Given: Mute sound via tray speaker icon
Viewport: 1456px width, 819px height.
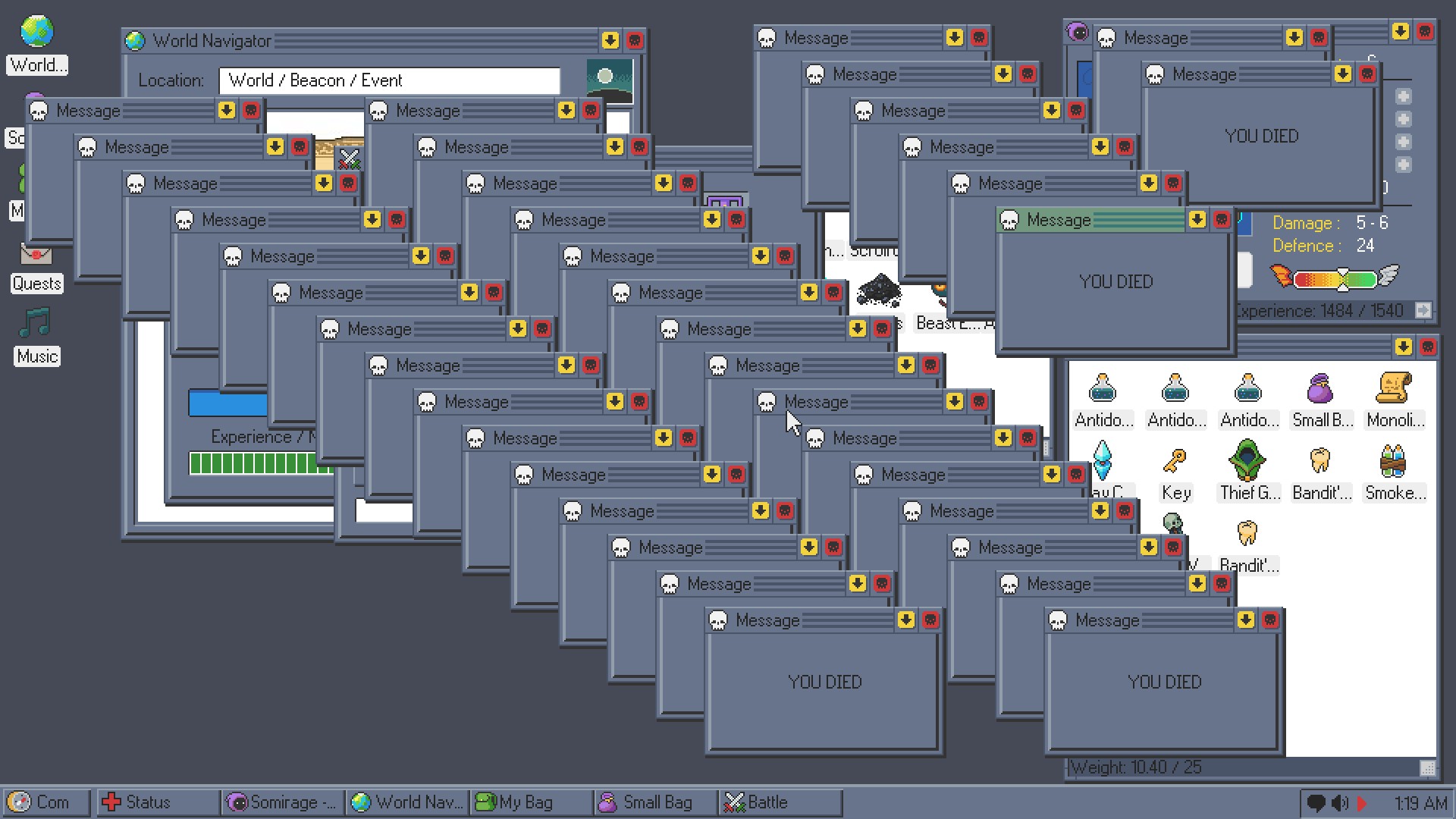Looking at the screenshot, I should 1340,802.
